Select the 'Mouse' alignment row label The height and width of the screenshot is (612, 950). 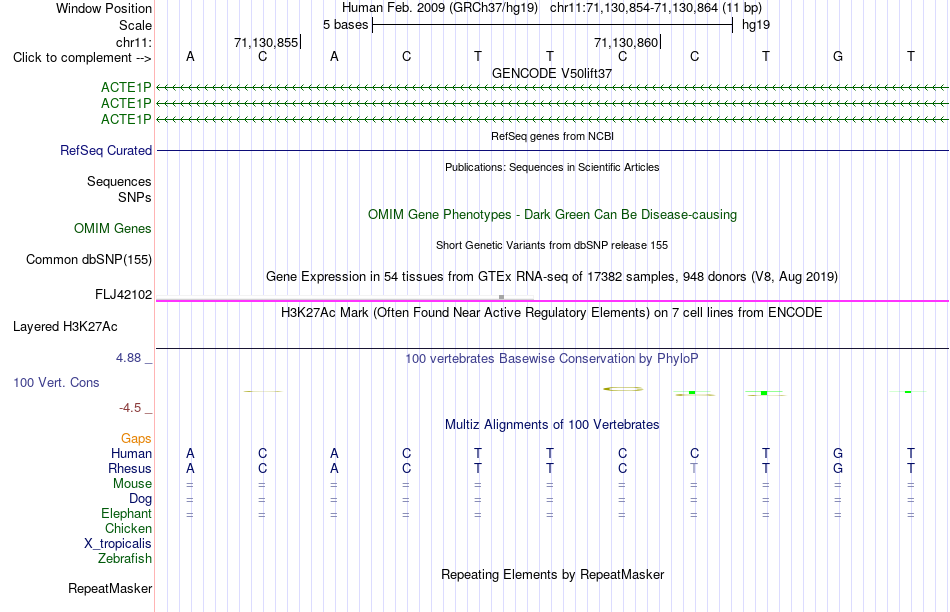tap(132, 484)
